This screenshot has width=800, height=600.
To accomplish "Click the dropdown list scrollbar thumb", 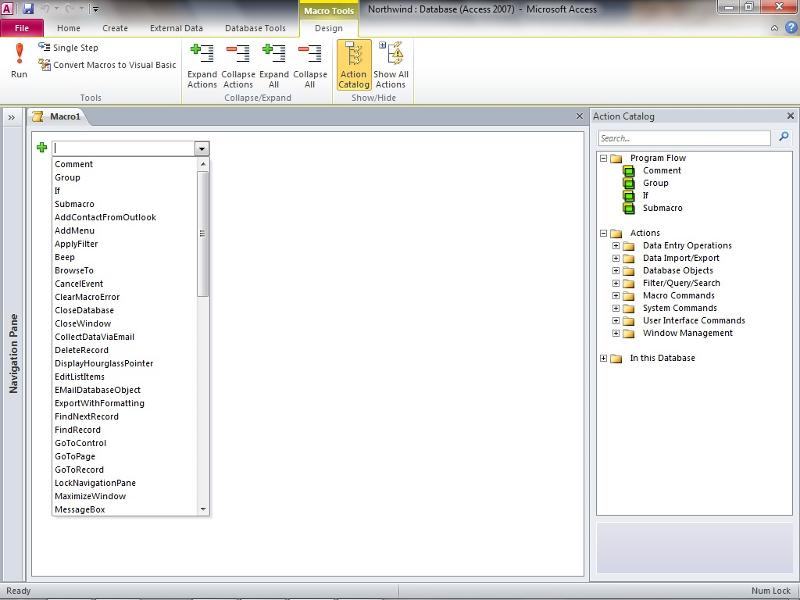I will tap(203, 234).
